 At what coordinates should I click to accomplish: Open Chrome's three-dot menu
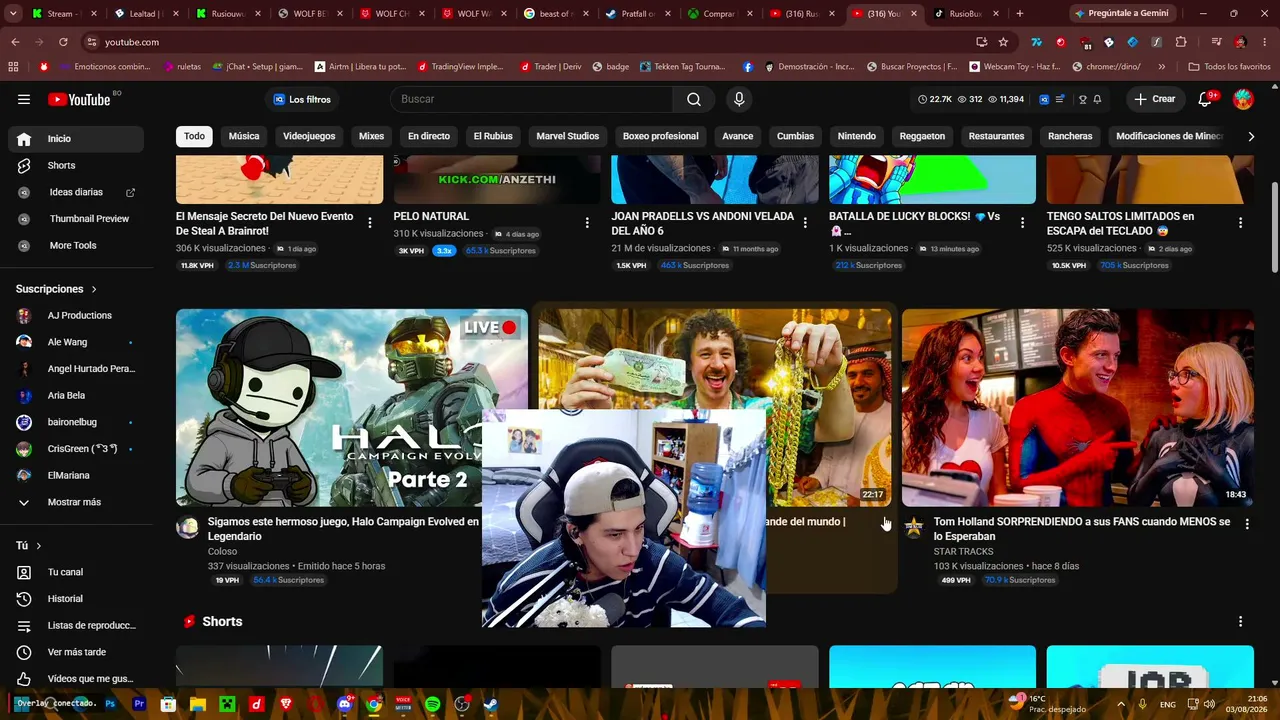[x=1264, y=42]
